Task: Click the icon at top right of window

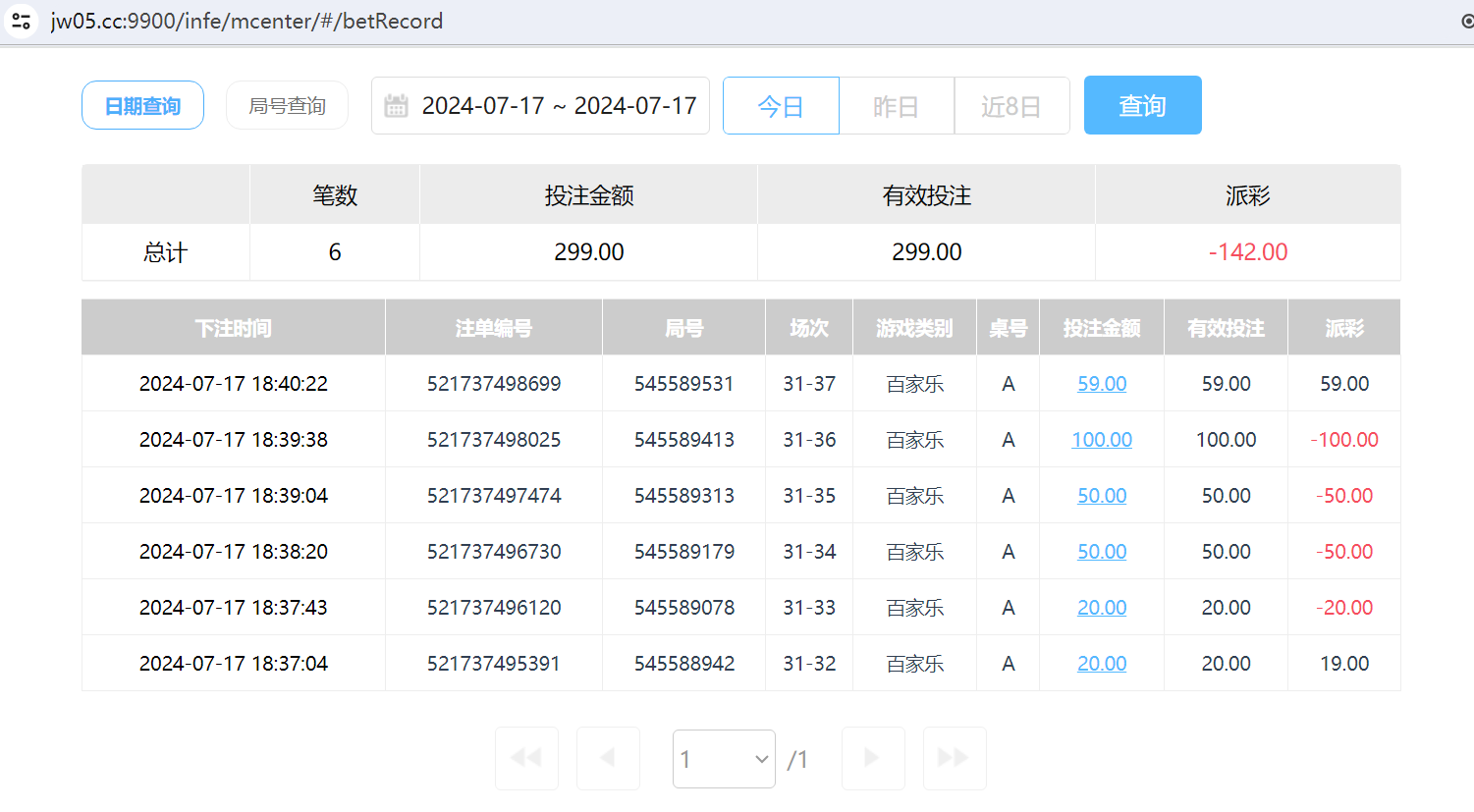Action: click(1466, 21)
